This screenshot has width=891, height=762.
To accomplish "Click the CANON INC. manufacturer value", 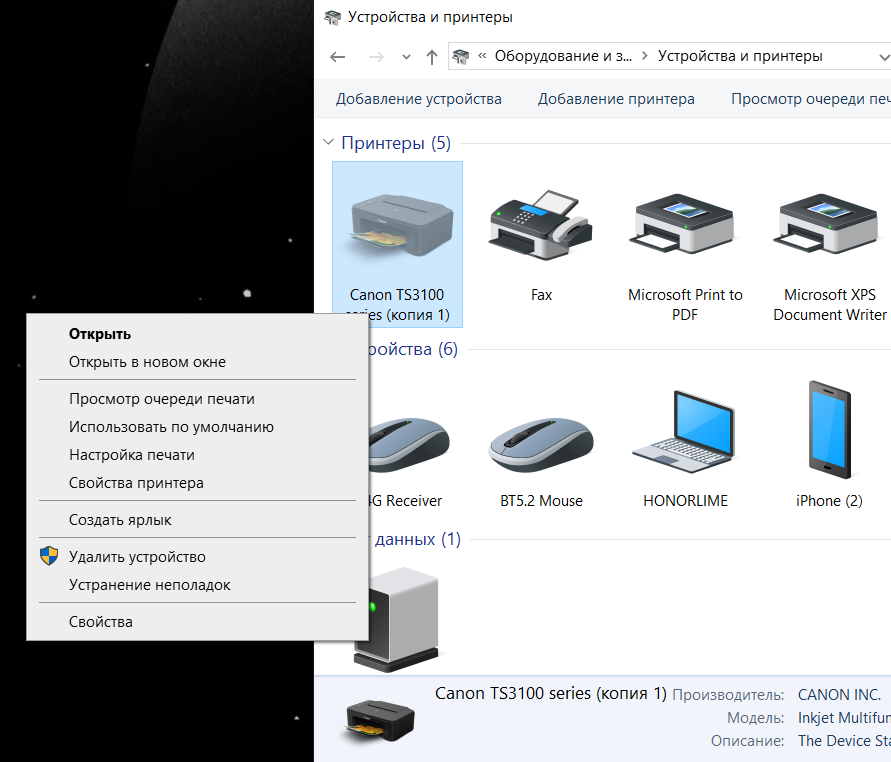I will pyautogui.click(x=839, y=694).
